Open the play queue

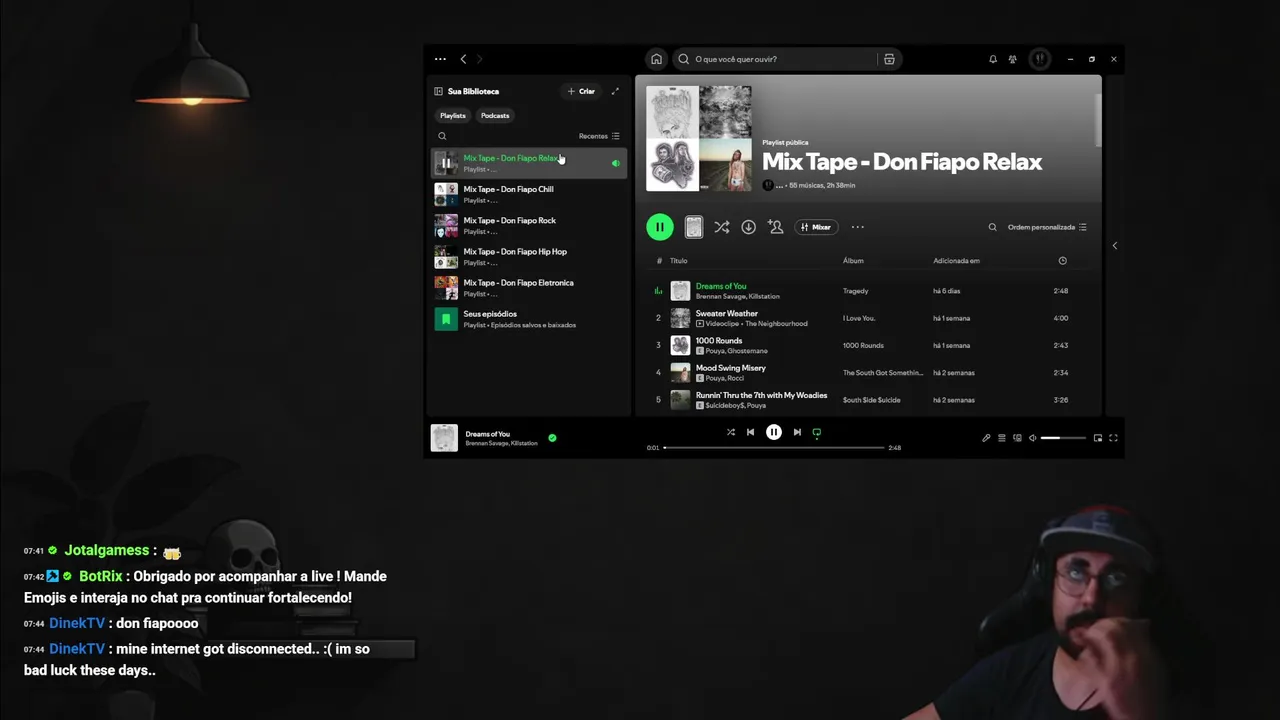pyautogui.click(x=1002, y=438)
